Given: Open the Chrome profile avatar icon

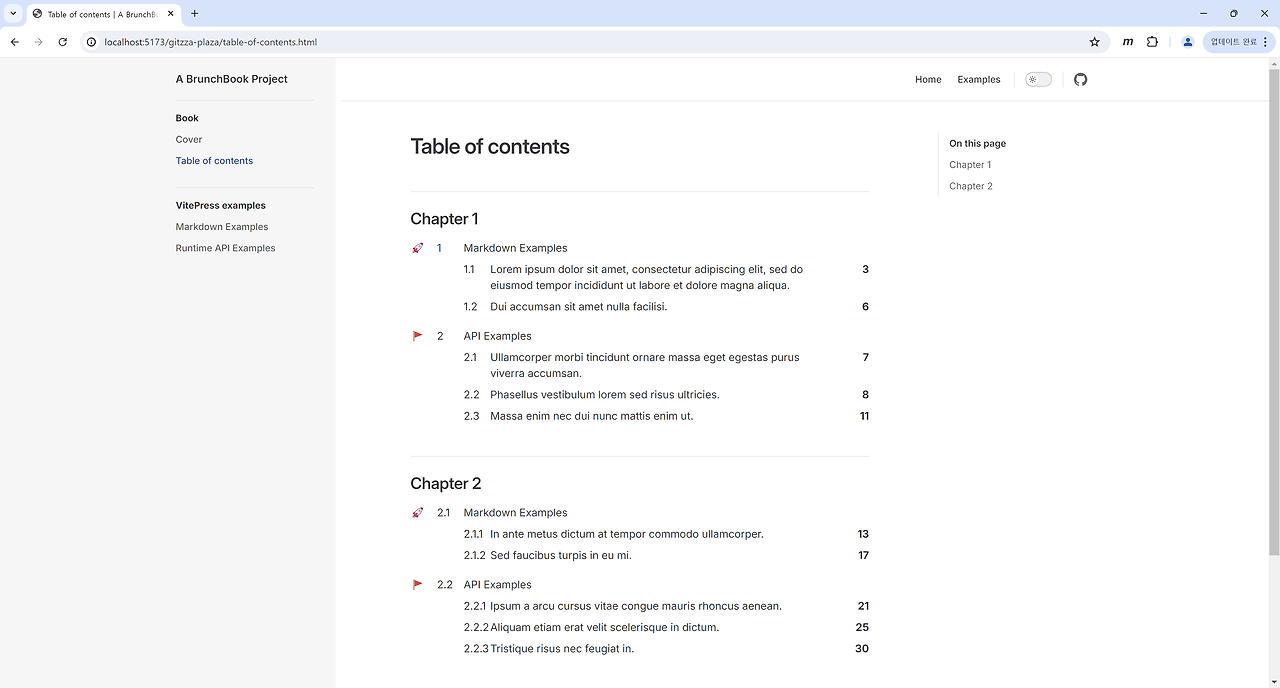Looking at the screenshot, I should [x=1187, y=42].
